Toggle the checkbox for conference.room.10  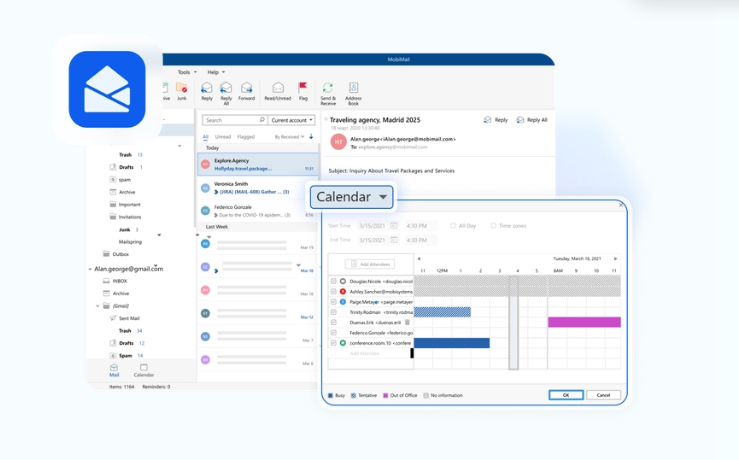tap(334, 343)
